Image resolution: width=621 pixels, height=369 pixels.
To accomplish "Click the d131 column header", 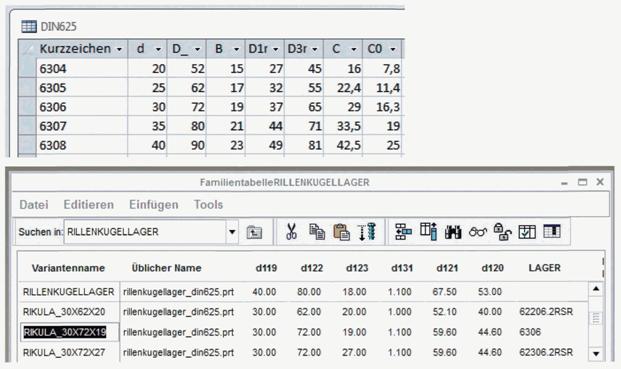I will 402,268.
